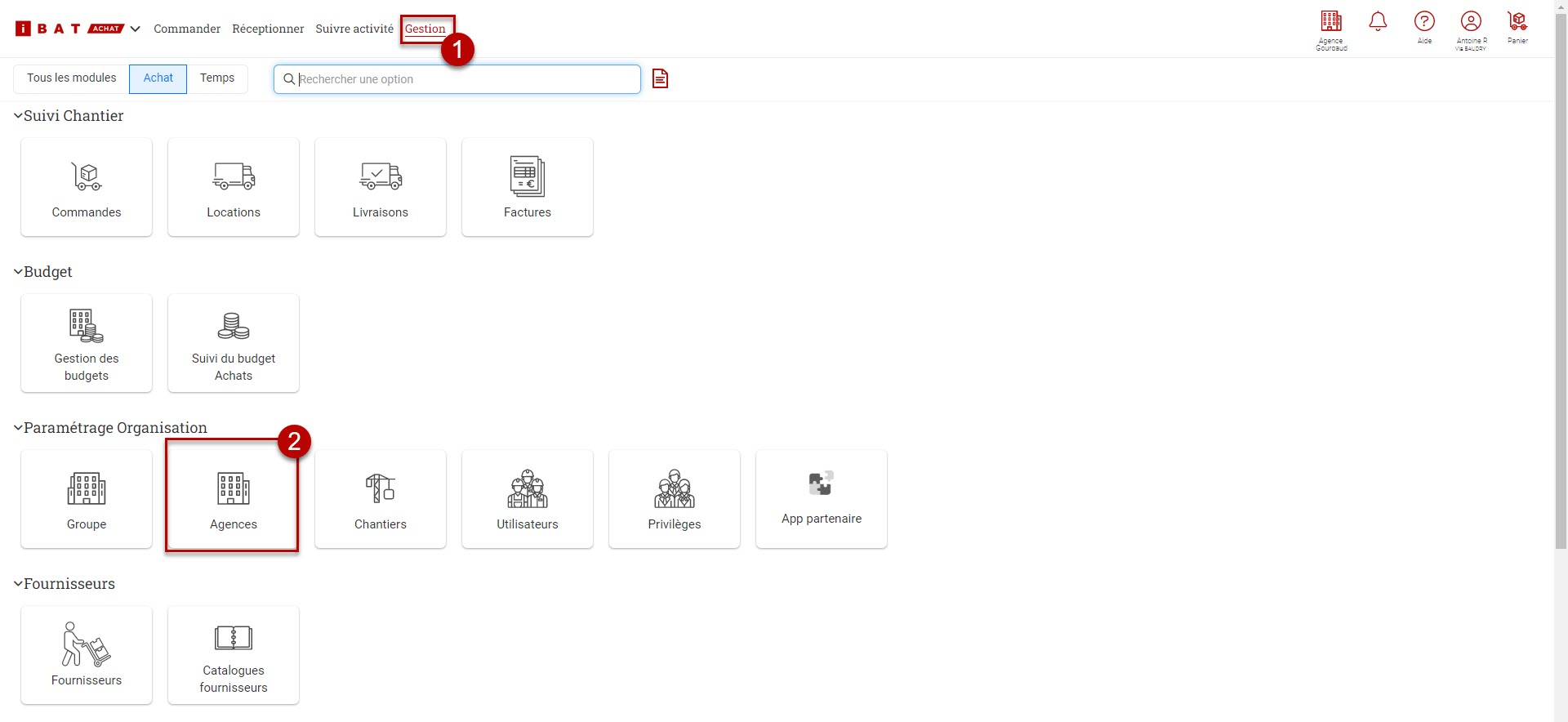Click the Rechercher une option search field
Viewport: 1568px width, 722px height.
465,79
